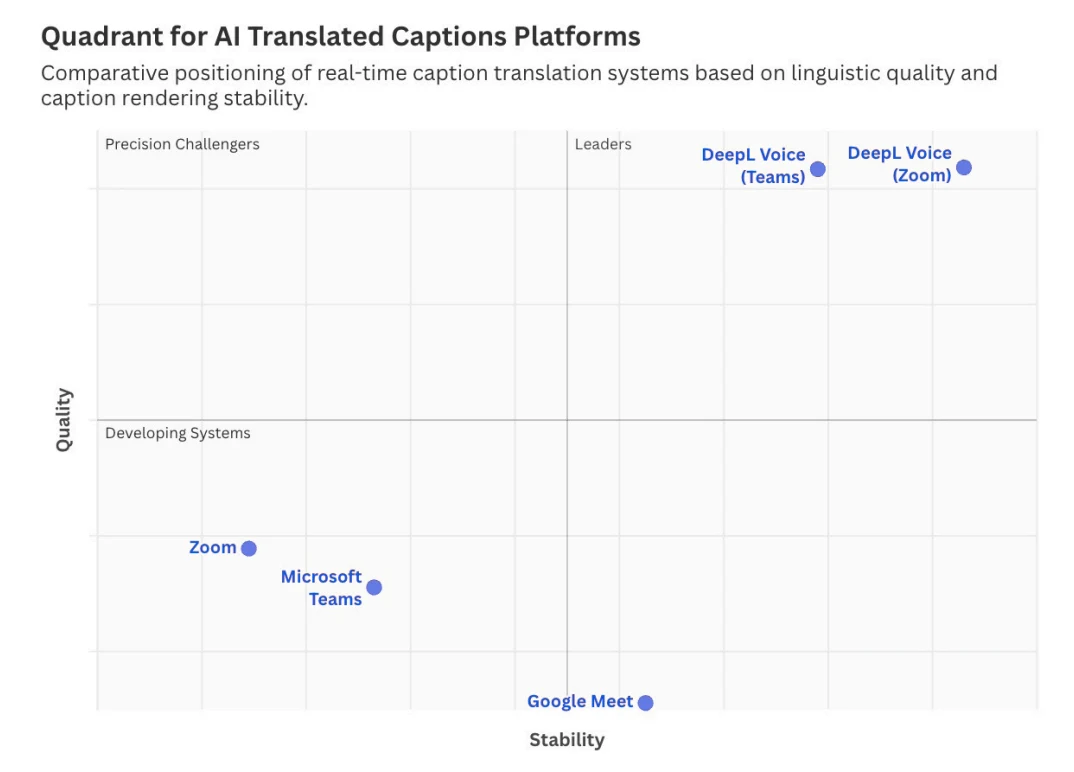
Task: Click the chart subtitle description text
Action: click(519, 86)
